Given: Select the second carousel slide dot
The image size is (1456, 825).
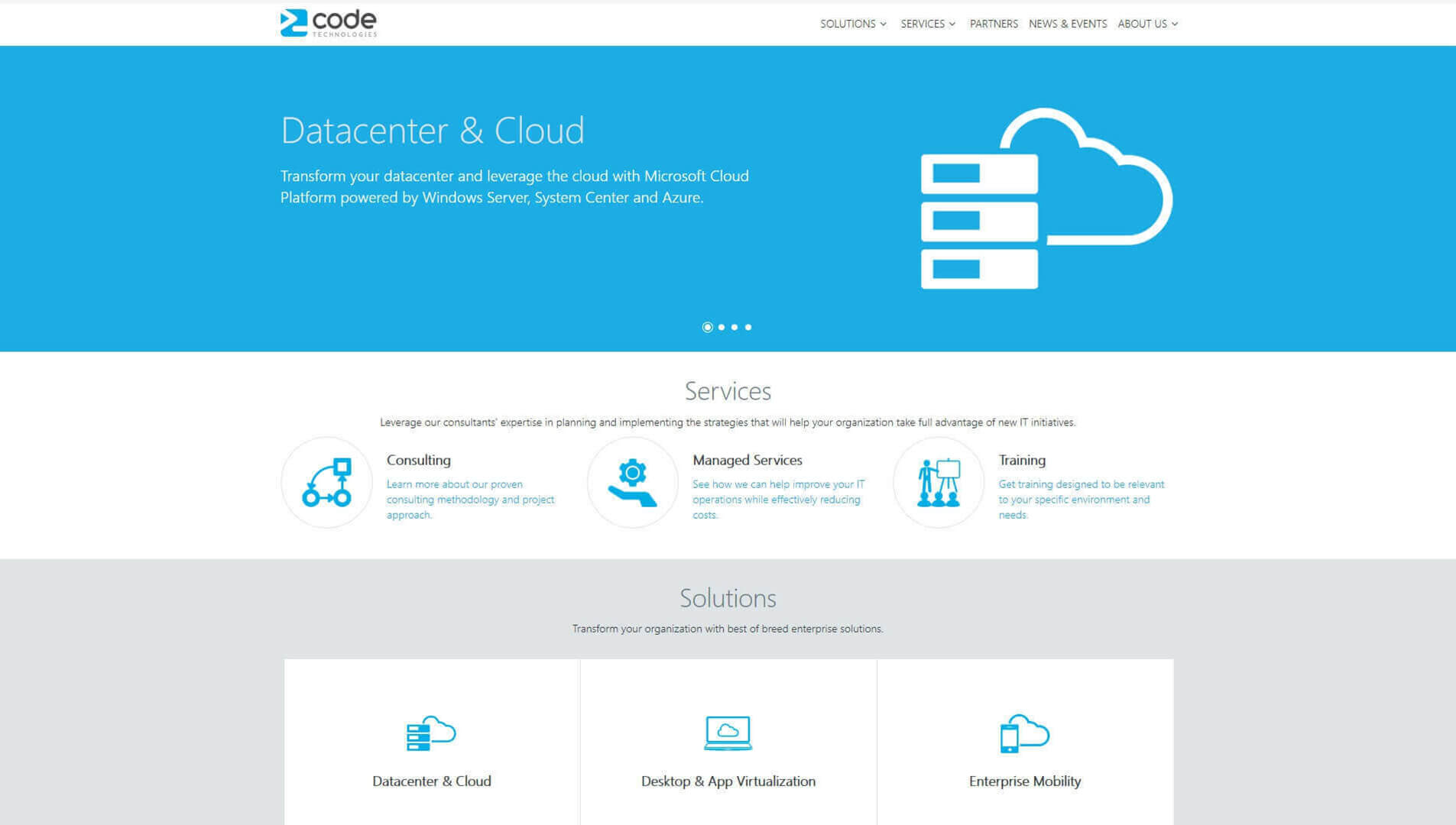Looking at the screenshot, I should click(x=722, y=327).
